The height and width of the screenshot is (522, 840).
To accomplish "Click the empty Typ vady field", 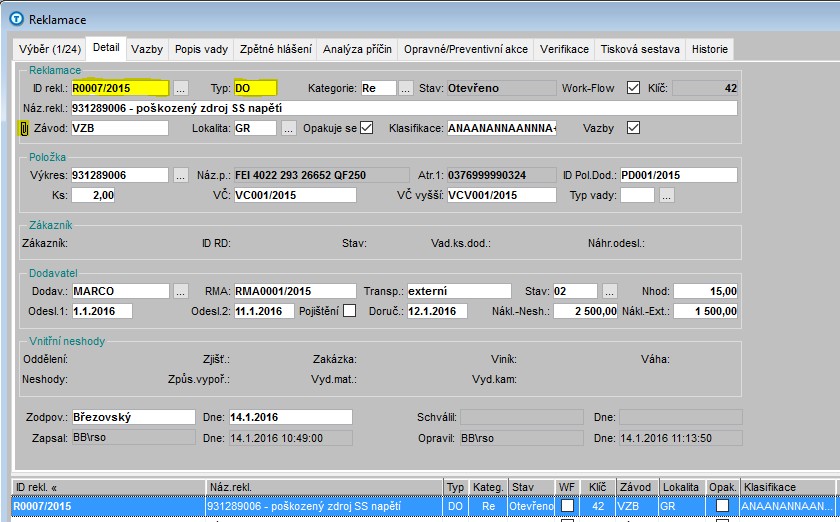I will 637,195.
